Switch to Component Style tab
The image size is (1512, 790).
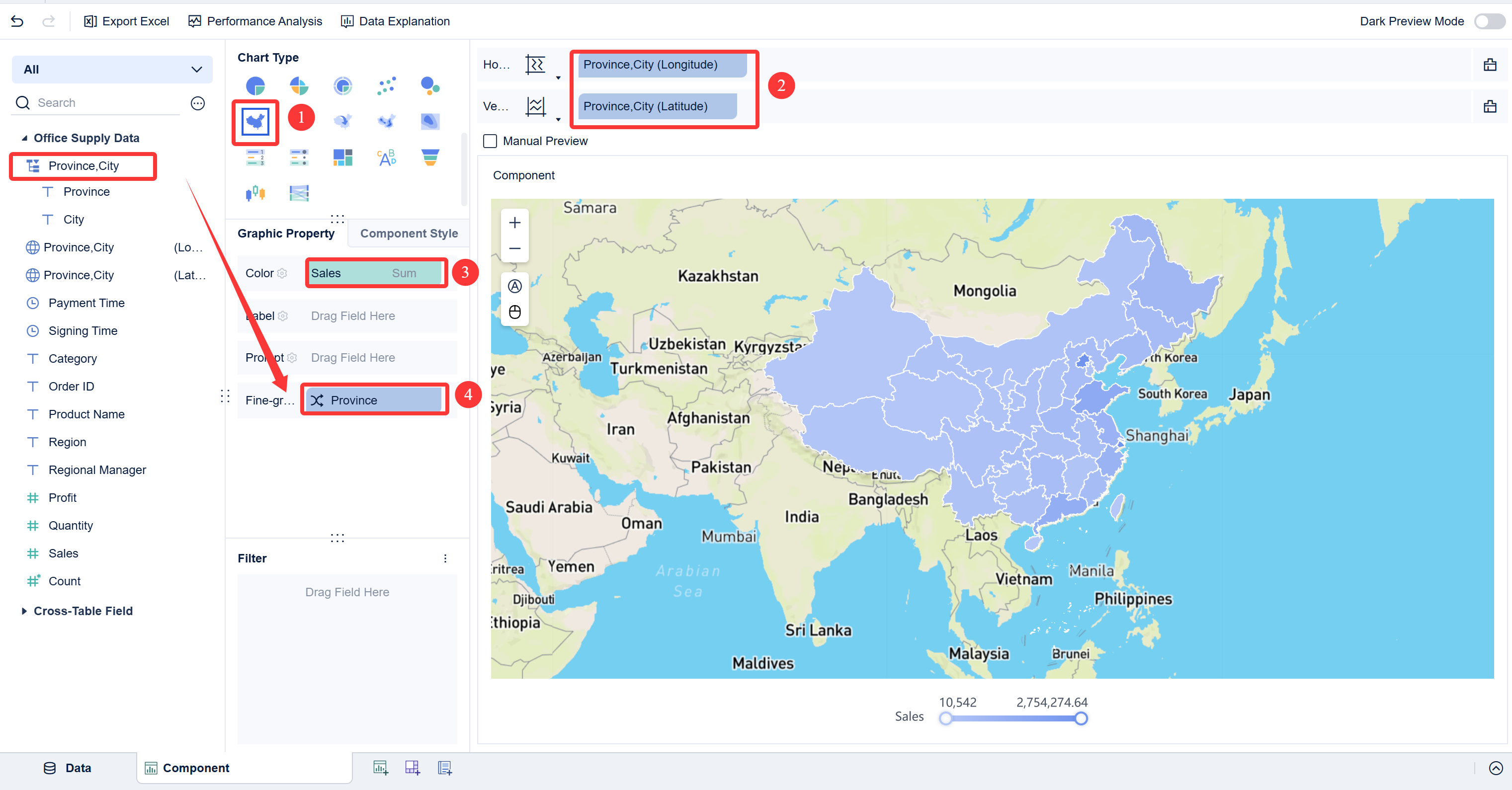tap(409, 234)
